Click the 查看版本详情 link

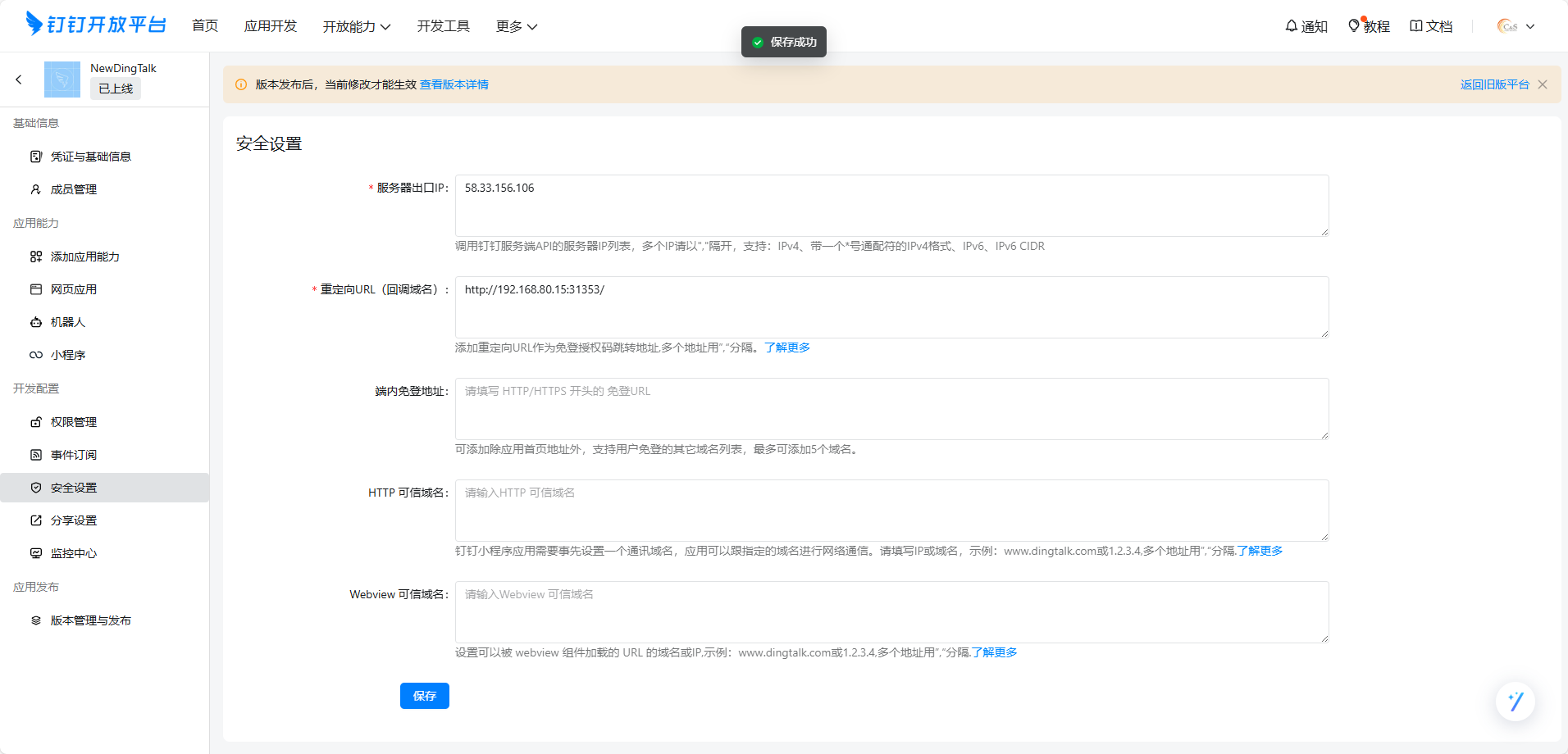(x=454, y=84)
